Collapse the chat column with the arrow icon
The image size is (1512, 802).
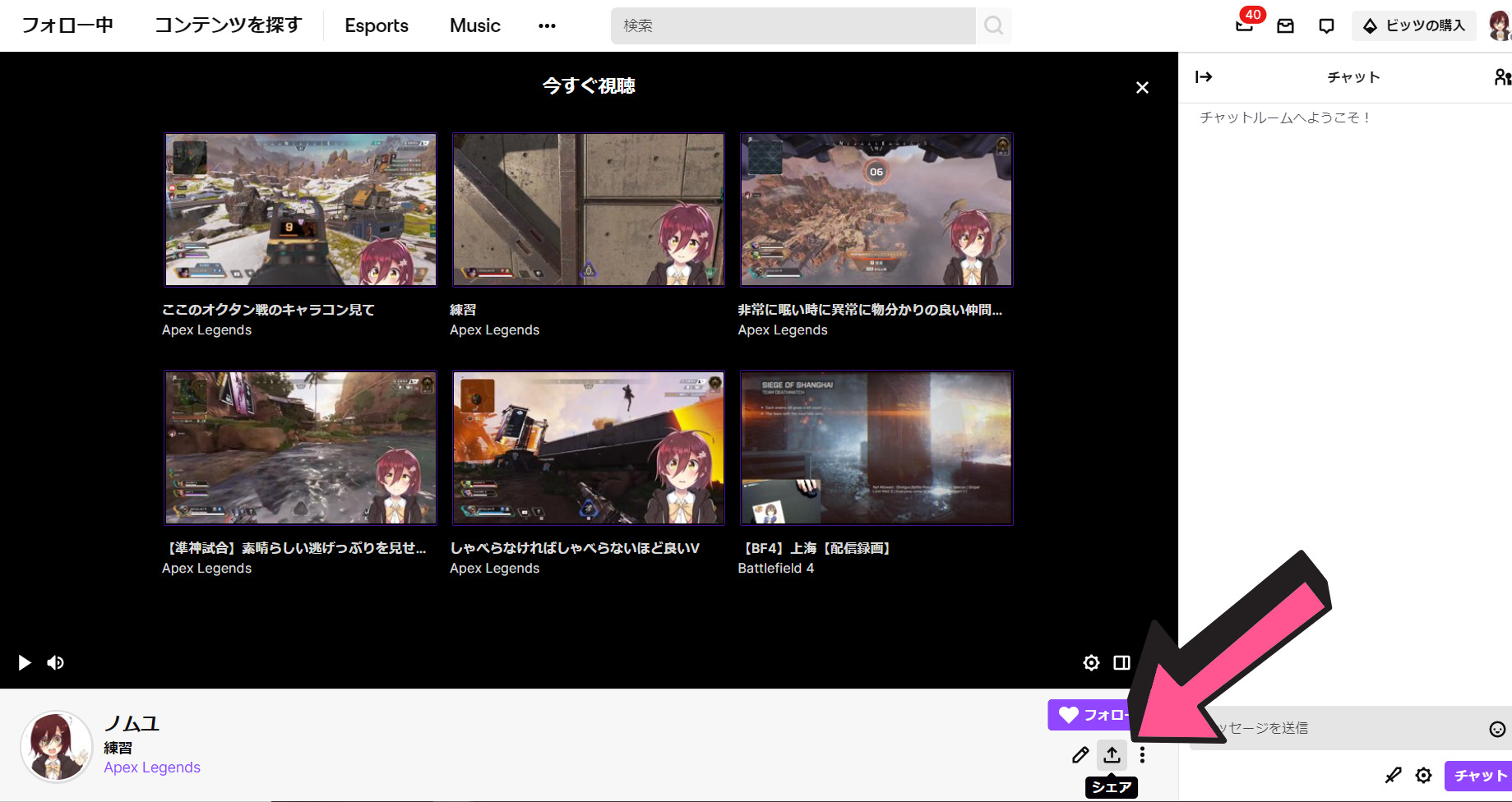(1204, 76)
